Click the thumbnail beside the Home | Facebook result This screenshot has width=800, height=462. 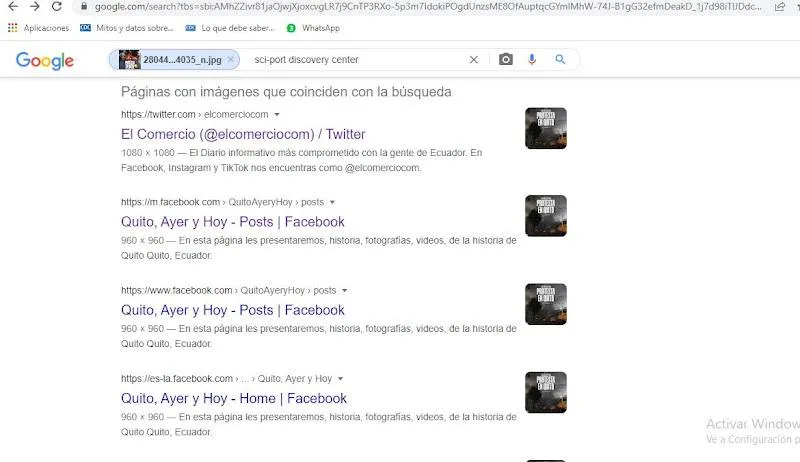click(x=545, y=392)
